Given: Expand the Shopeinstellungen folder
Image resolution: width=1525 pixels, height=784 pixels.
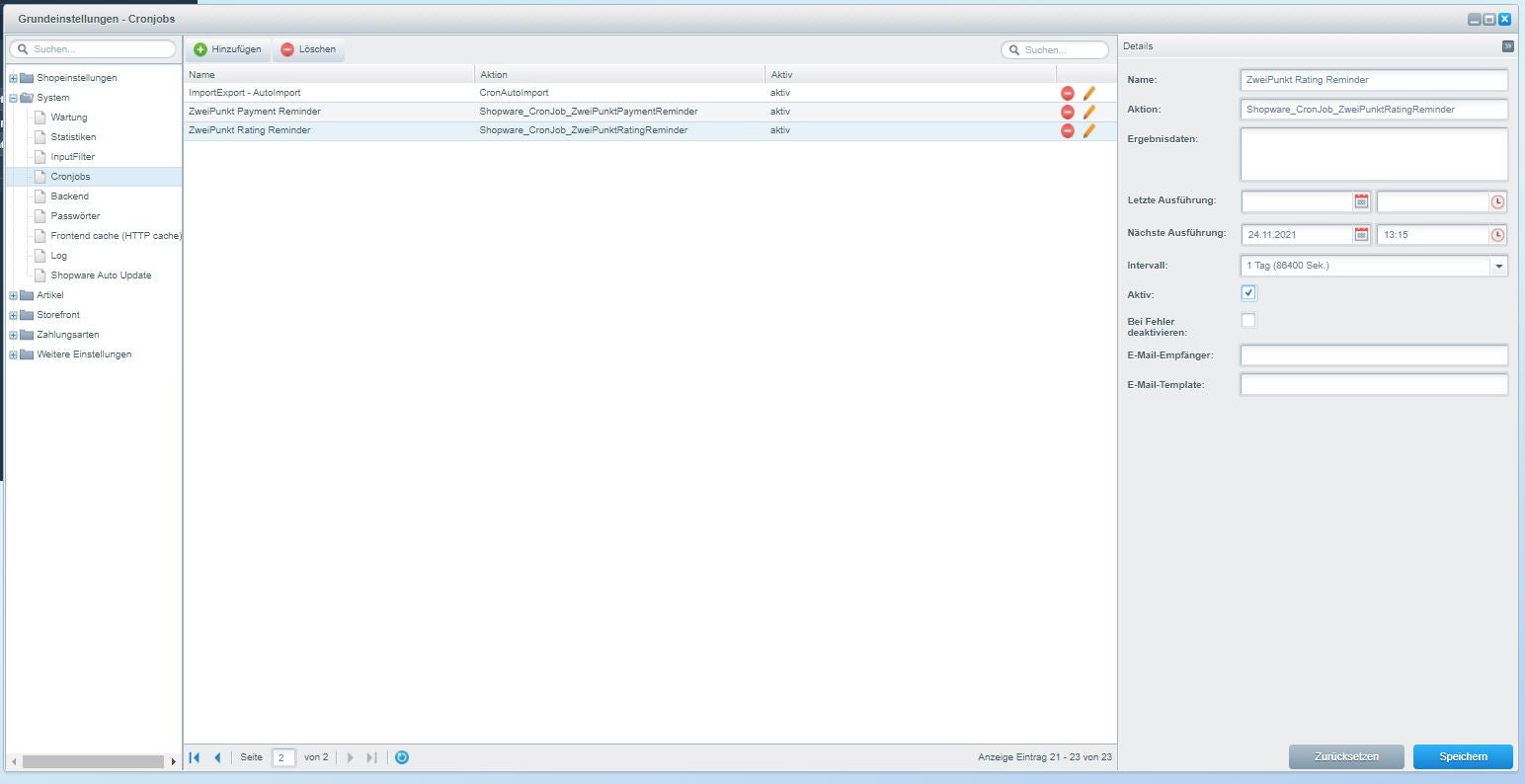Looking at the screenshot, I should tap(13, 78).
